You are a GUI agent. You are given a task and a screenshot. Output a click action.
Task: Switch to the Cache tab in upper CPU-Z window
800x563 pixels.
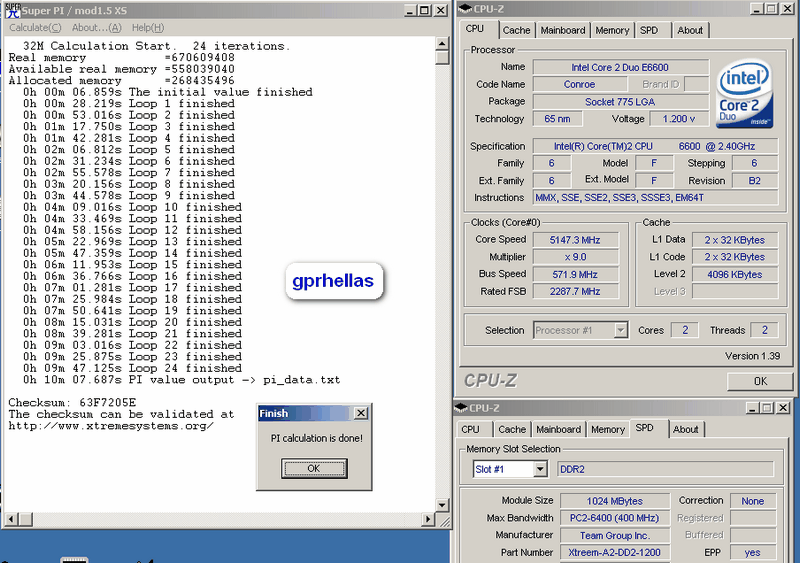(x=516, y=30)
